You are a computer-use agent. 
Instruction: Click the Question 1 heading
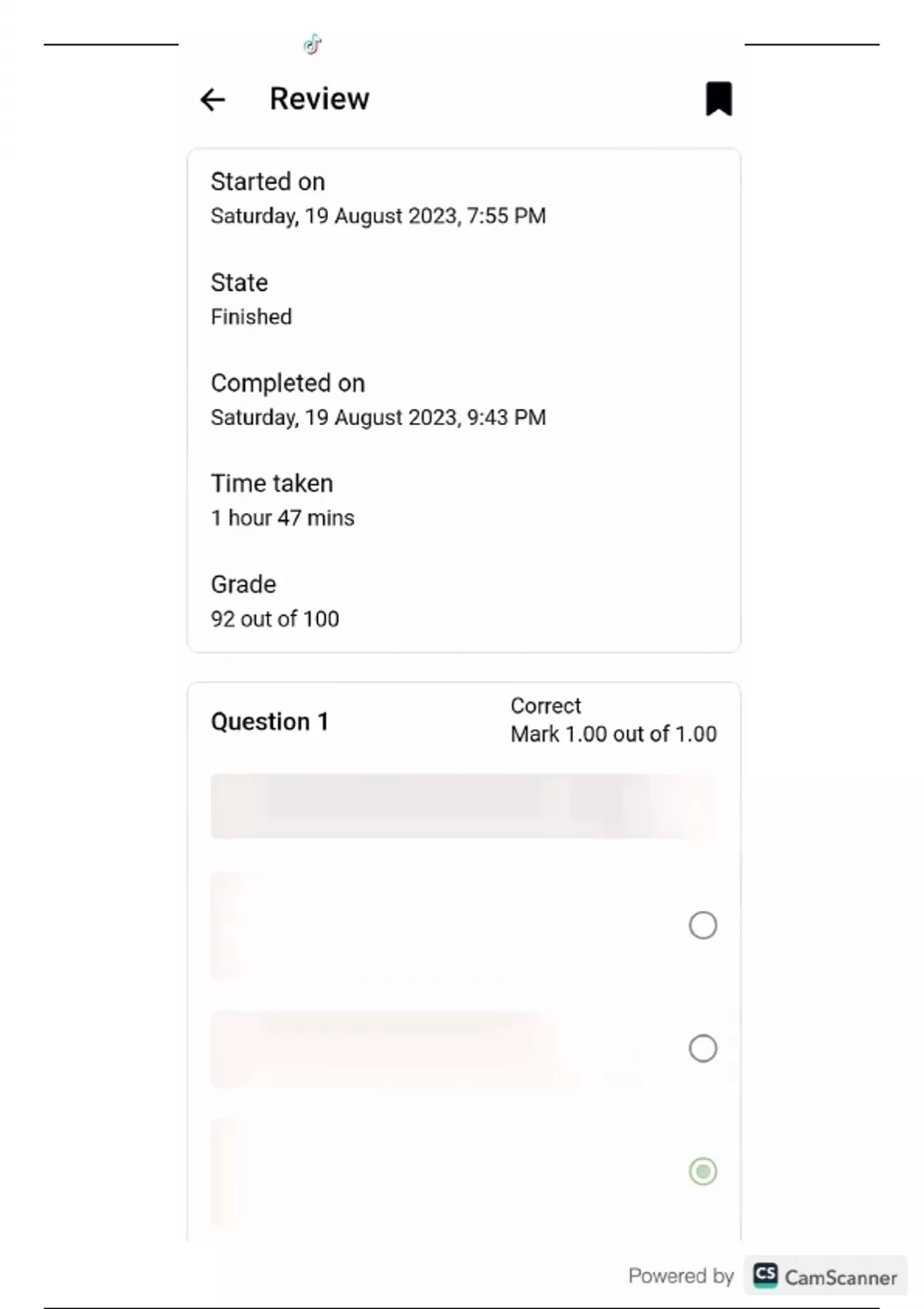269,721
